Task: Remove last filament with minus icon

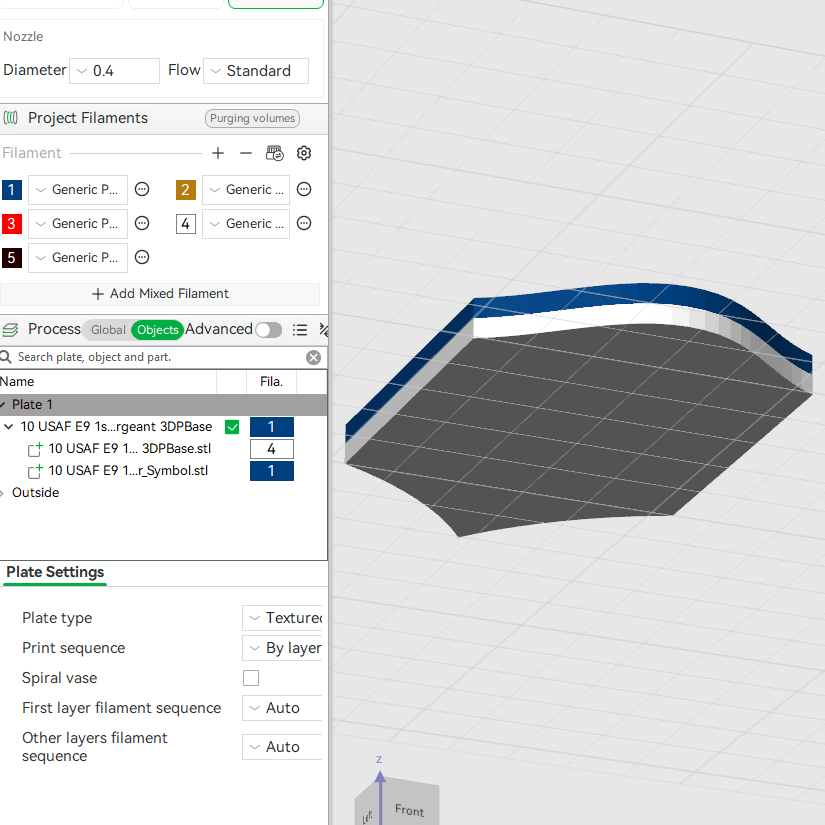Action: 246,153
